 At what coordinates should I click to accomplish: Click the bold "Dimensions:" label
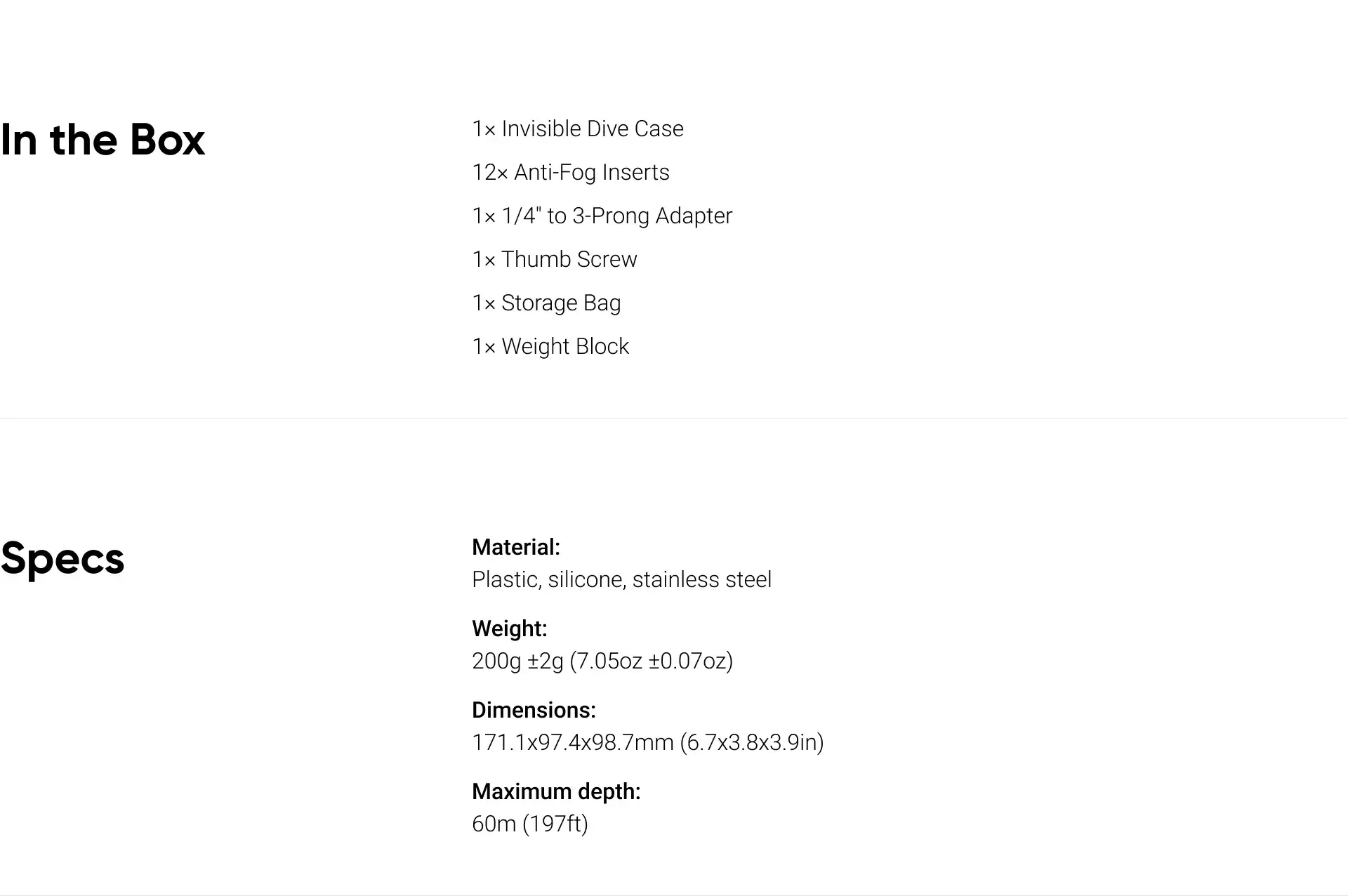click(534, 711)
